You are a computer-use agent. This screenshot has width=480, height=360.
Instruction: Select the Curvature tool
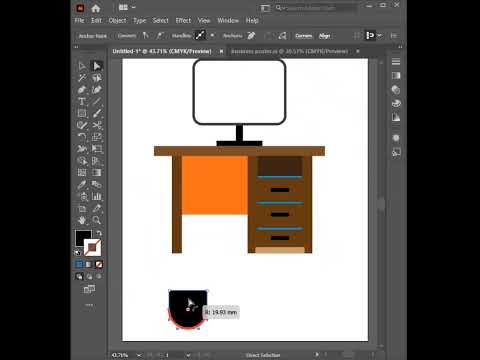[97, 90]
